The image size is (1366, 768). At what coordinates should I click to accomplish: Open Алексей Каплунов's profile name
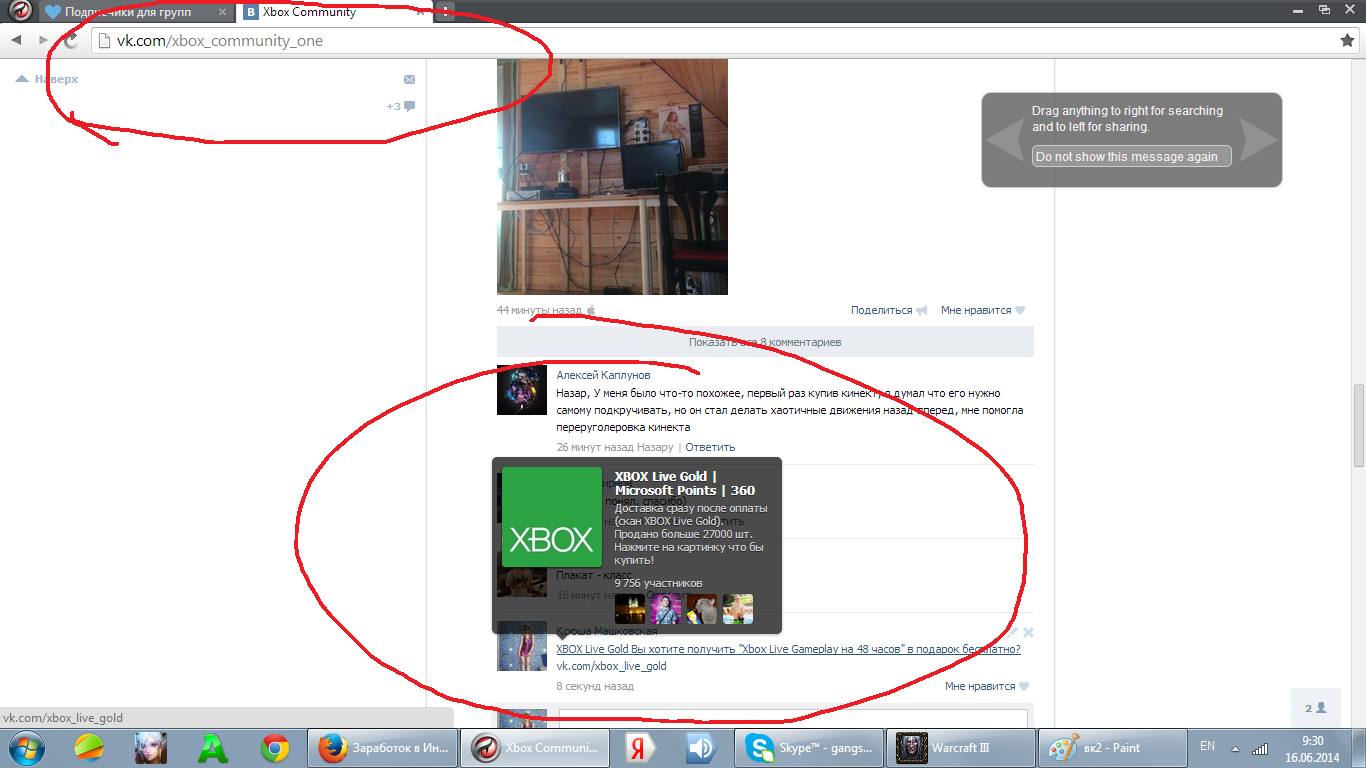coord(603,375)
